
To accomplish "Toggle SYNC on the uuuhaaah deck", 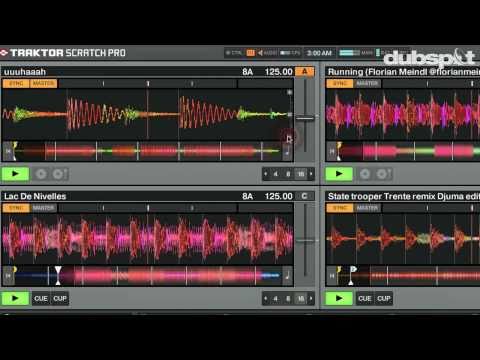I will coord(16,83).
